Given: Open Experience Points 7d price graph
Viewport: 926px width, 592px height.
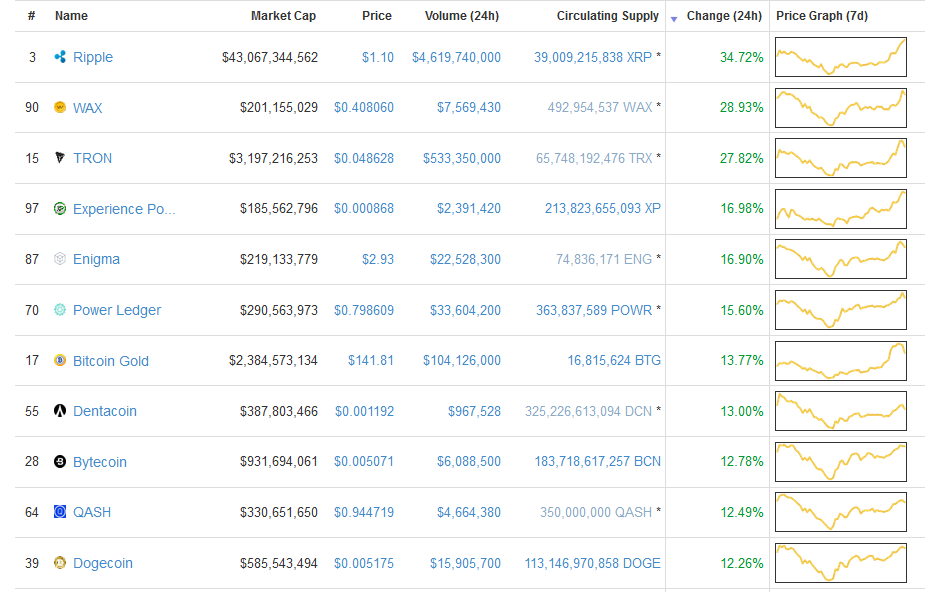Looking at the screenshot, I should [840, 209].
